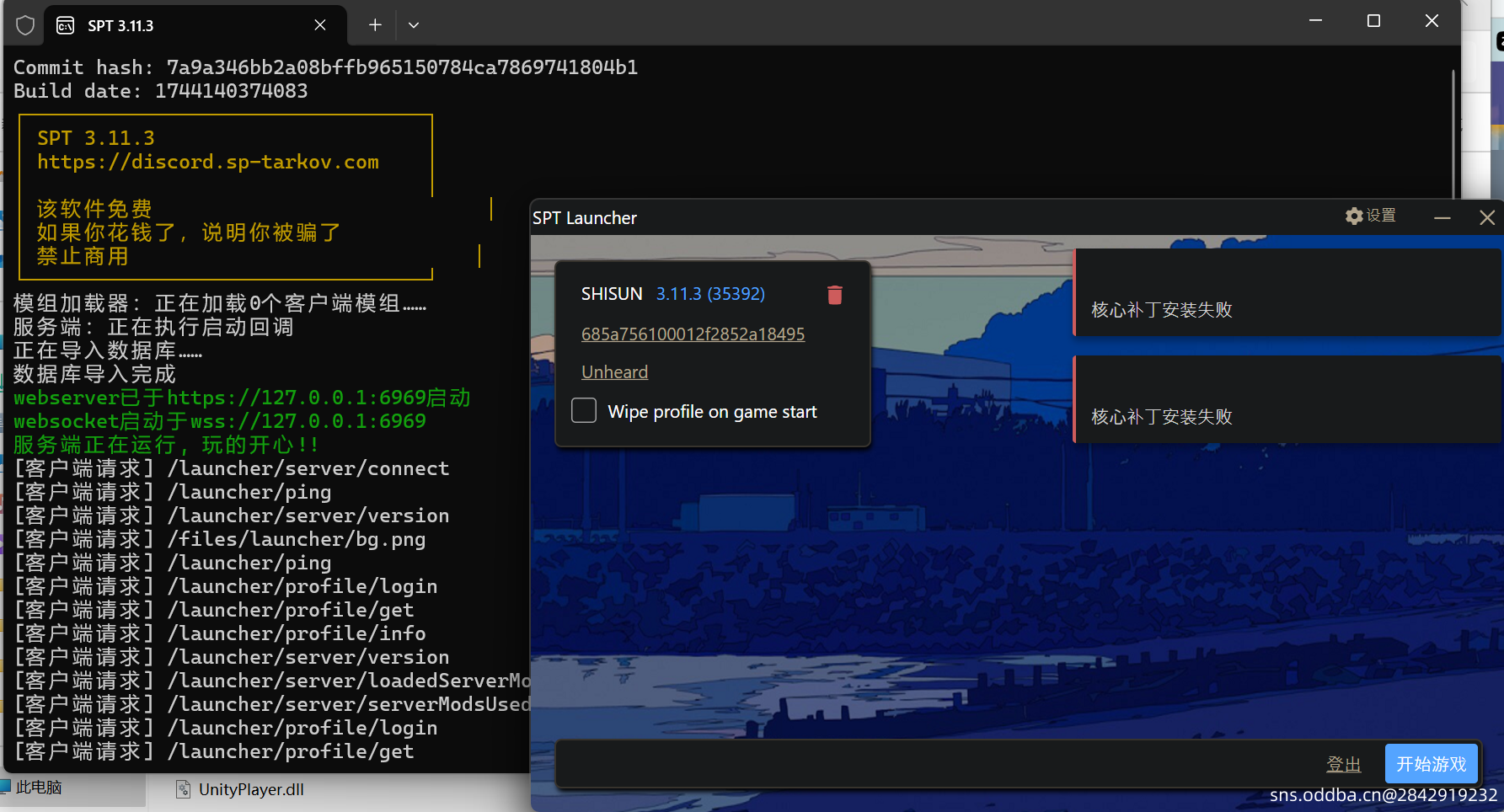Select UnityPlayer.dll file in Explorer
The image size is (1504, 812).
tap(251, 789)
